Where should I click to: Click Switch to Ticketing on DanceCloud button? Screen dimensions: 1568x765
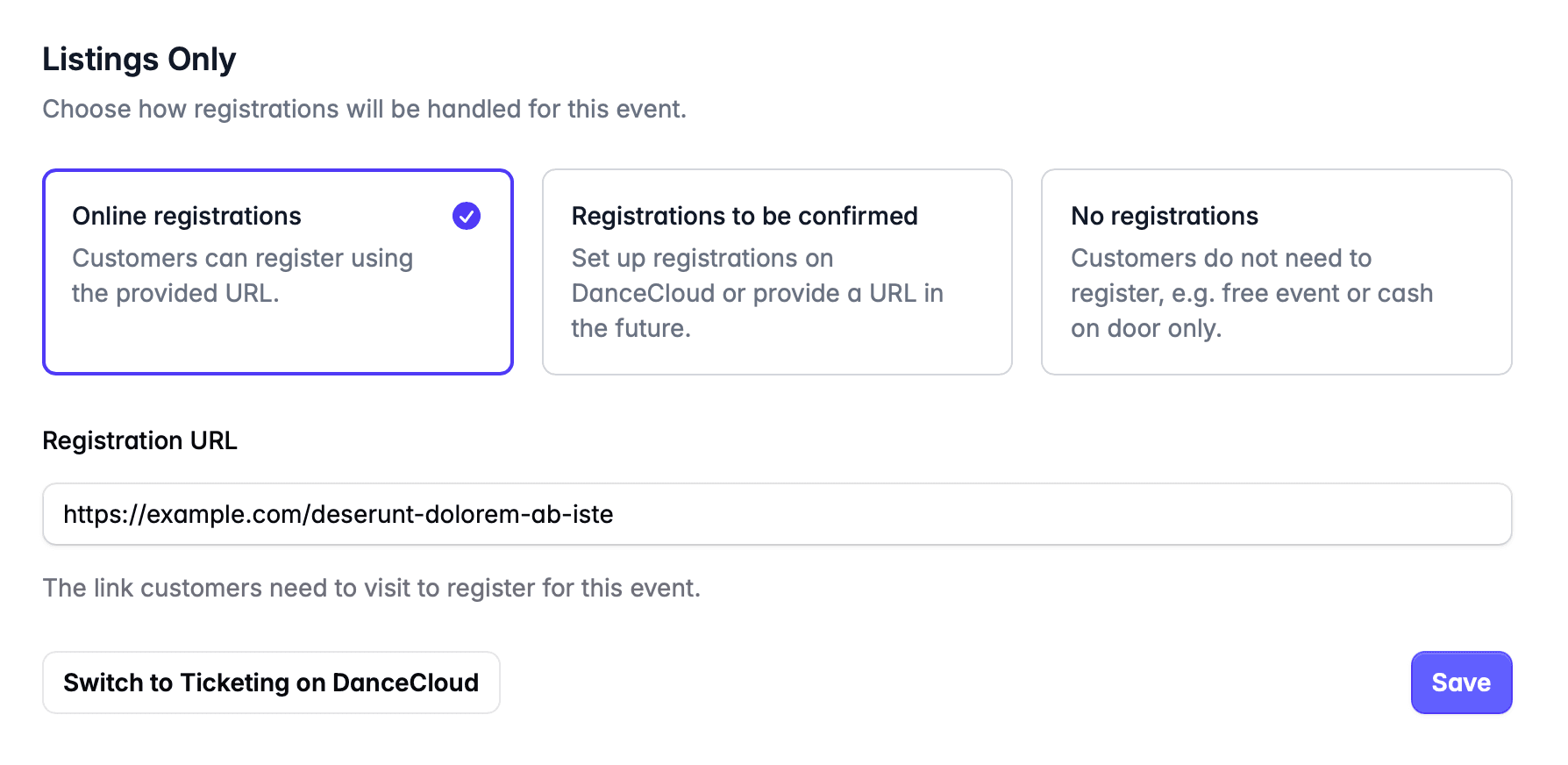click(271, 683)
